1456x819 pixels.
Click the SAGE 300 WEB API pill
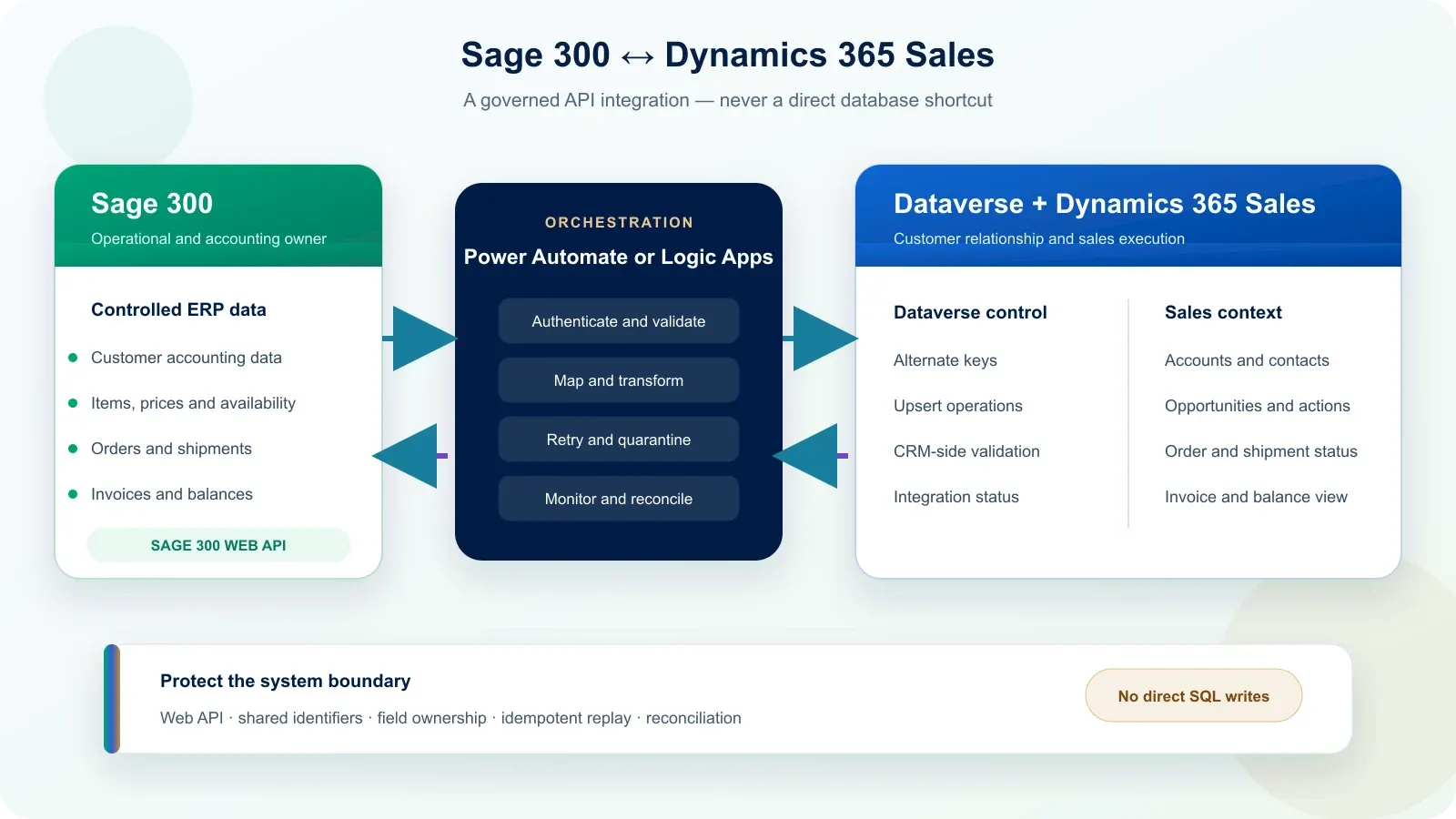click(x=218, y=545)
